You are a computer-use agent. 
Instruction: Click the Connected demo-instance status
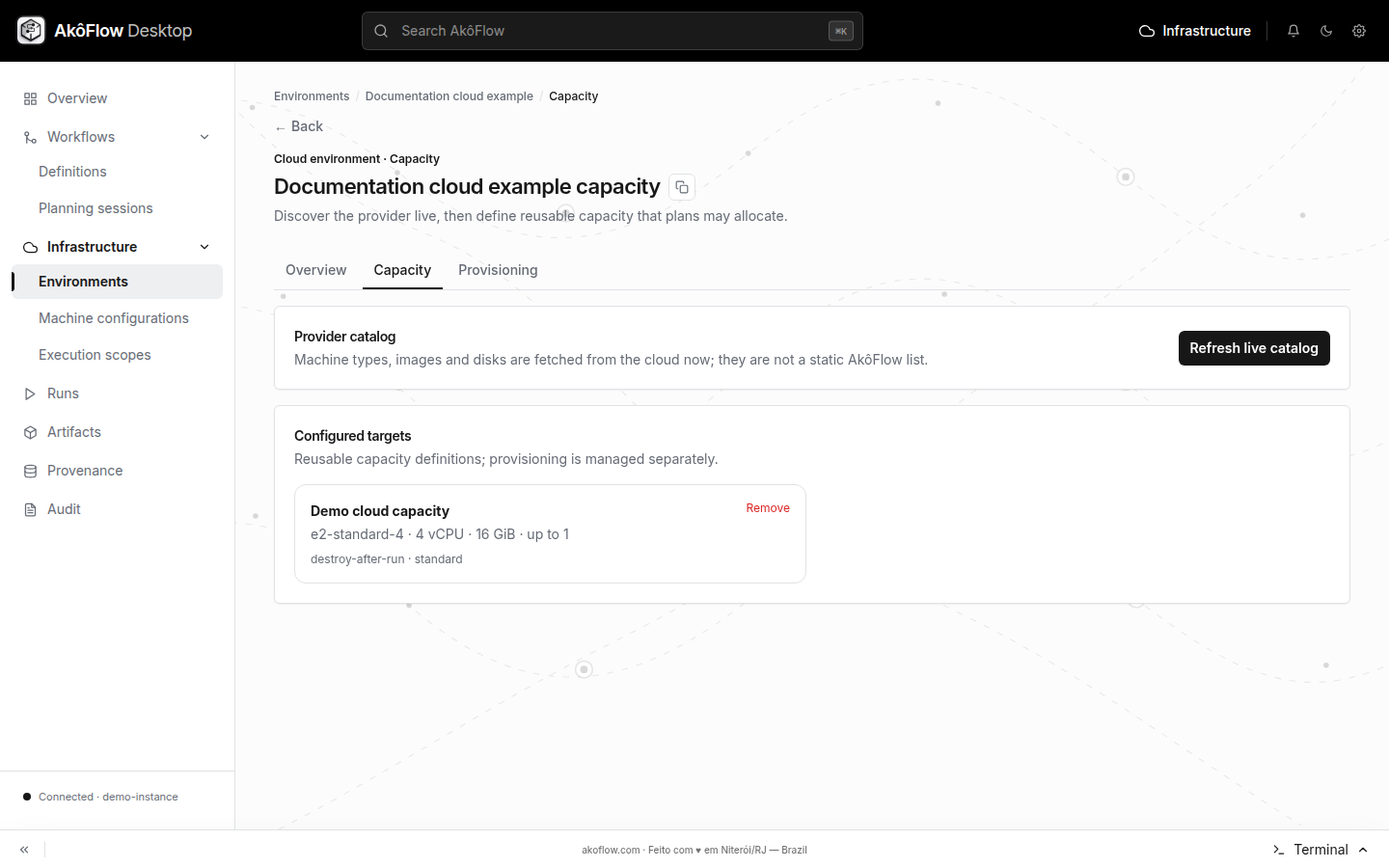click(100, 797)
